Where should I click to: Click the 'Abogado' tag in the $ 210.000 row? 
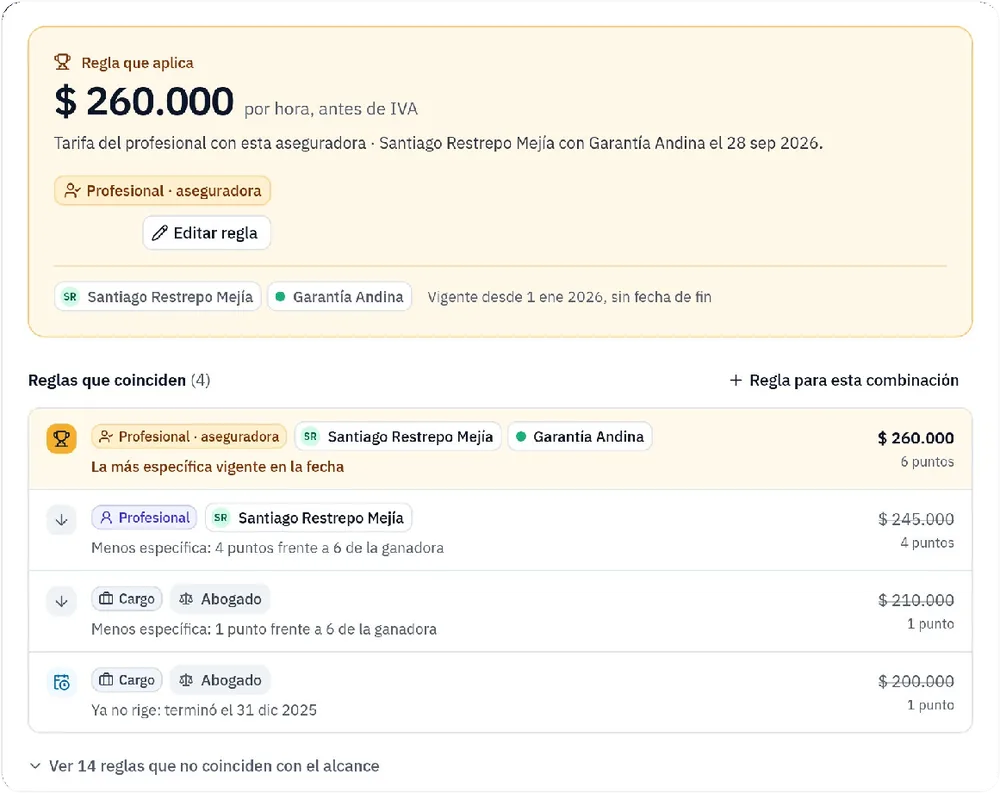(x=220, y=598)
